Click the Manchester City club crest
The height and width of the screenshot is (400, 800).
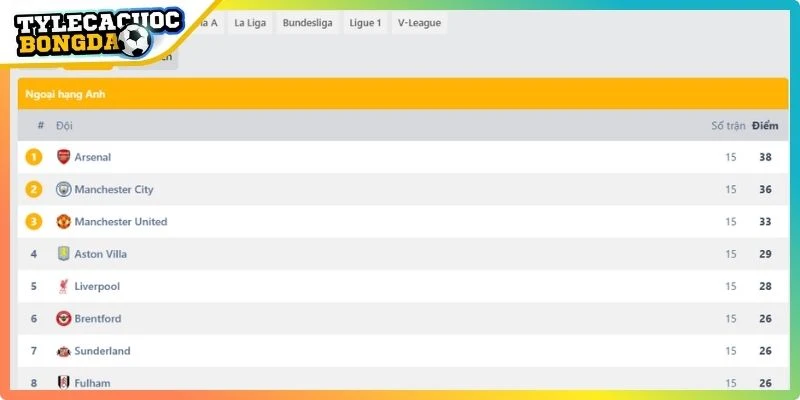pyautogui.click(x=63, y=189)
